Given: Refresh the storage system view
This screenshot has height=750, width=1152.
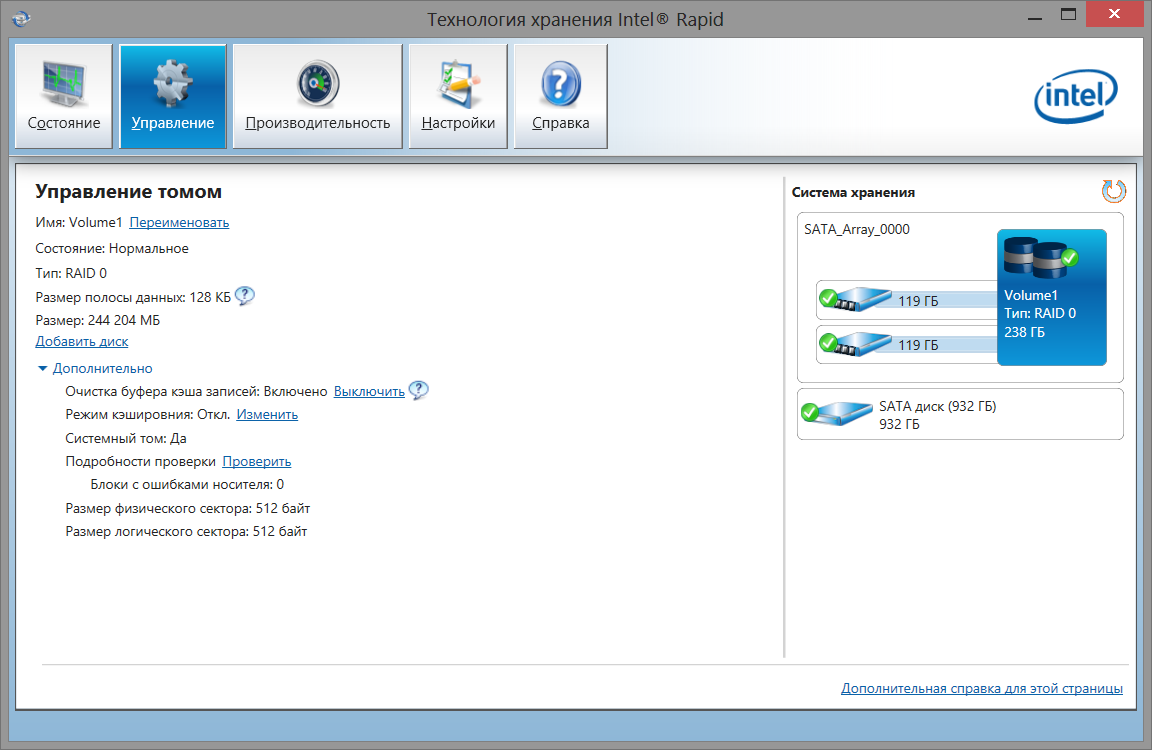Looking at the screenshot, I should [x=1113, y=191].
